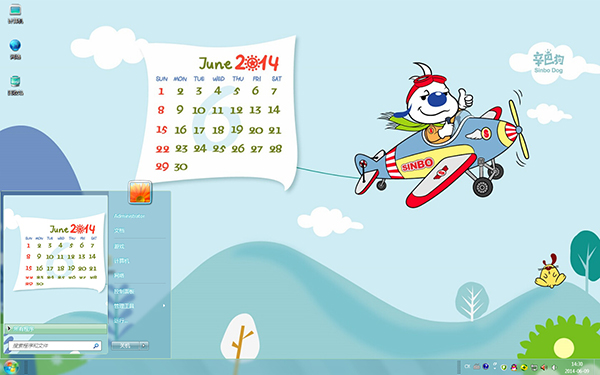Screen dimensions: 600x375
Task: Open Control Panel in the Start menu
Action: coord(124,292)
